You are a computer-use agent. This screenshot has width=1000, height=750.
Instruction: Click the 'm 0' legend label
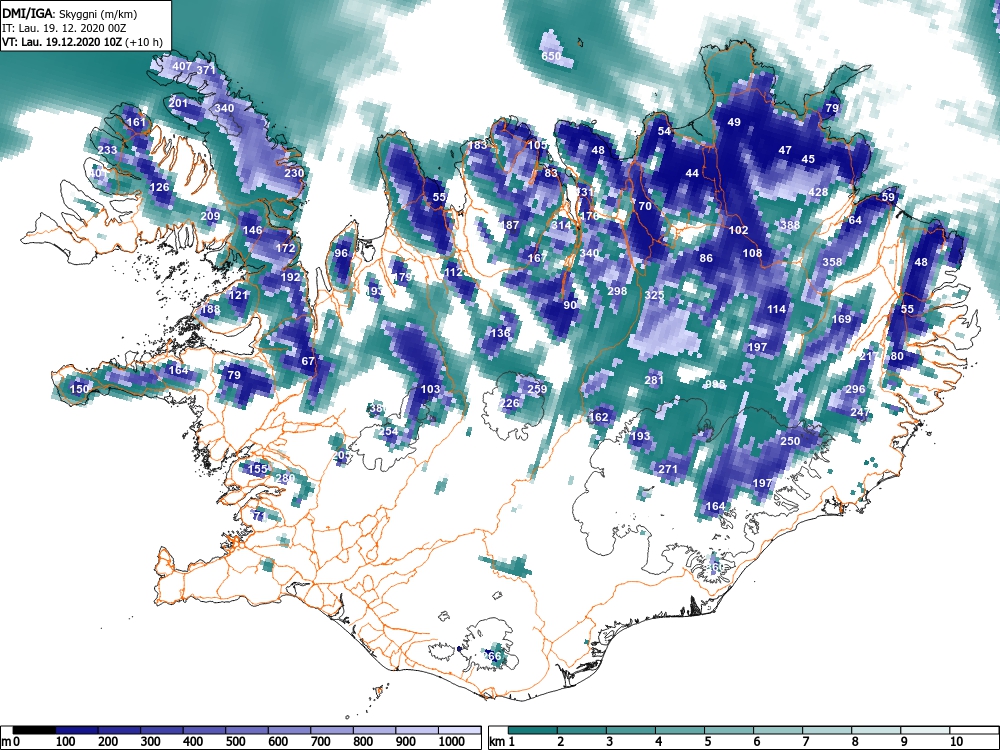(11, 742)
